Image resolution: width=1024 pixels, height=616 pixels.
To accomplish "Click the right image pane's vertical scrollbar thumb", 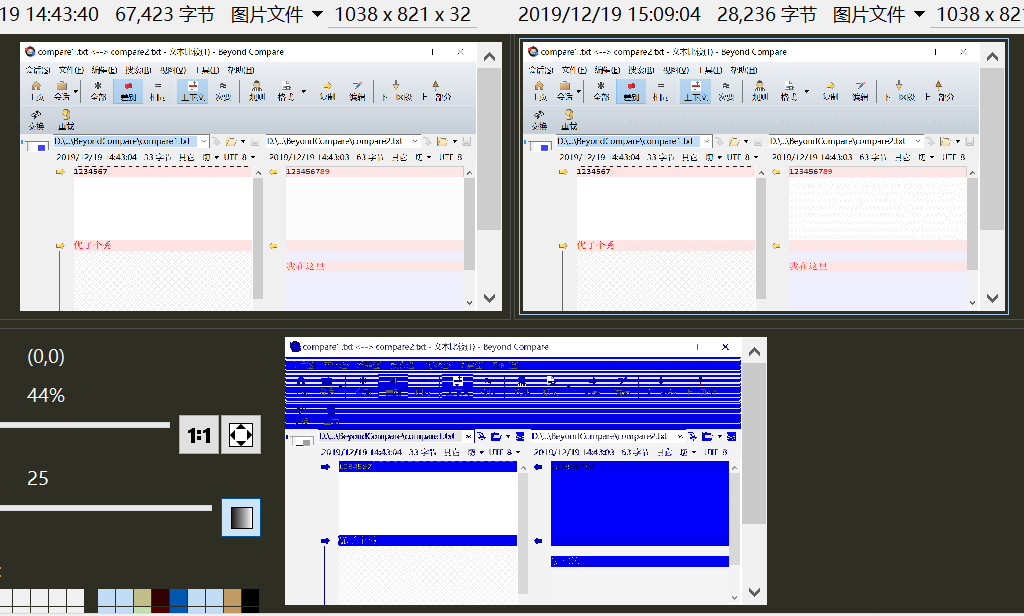I will [x=992, y=149].
